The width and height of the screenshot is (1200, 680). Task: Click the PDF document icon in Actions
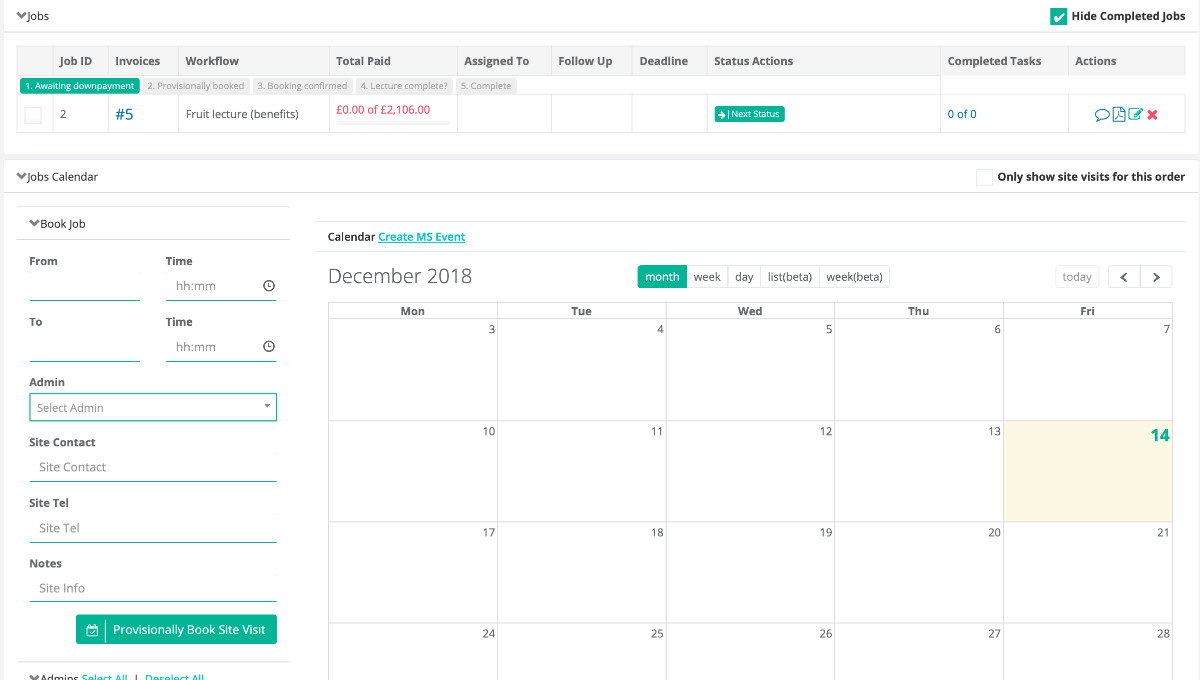pyautogui.click(x=1119, y=115)
